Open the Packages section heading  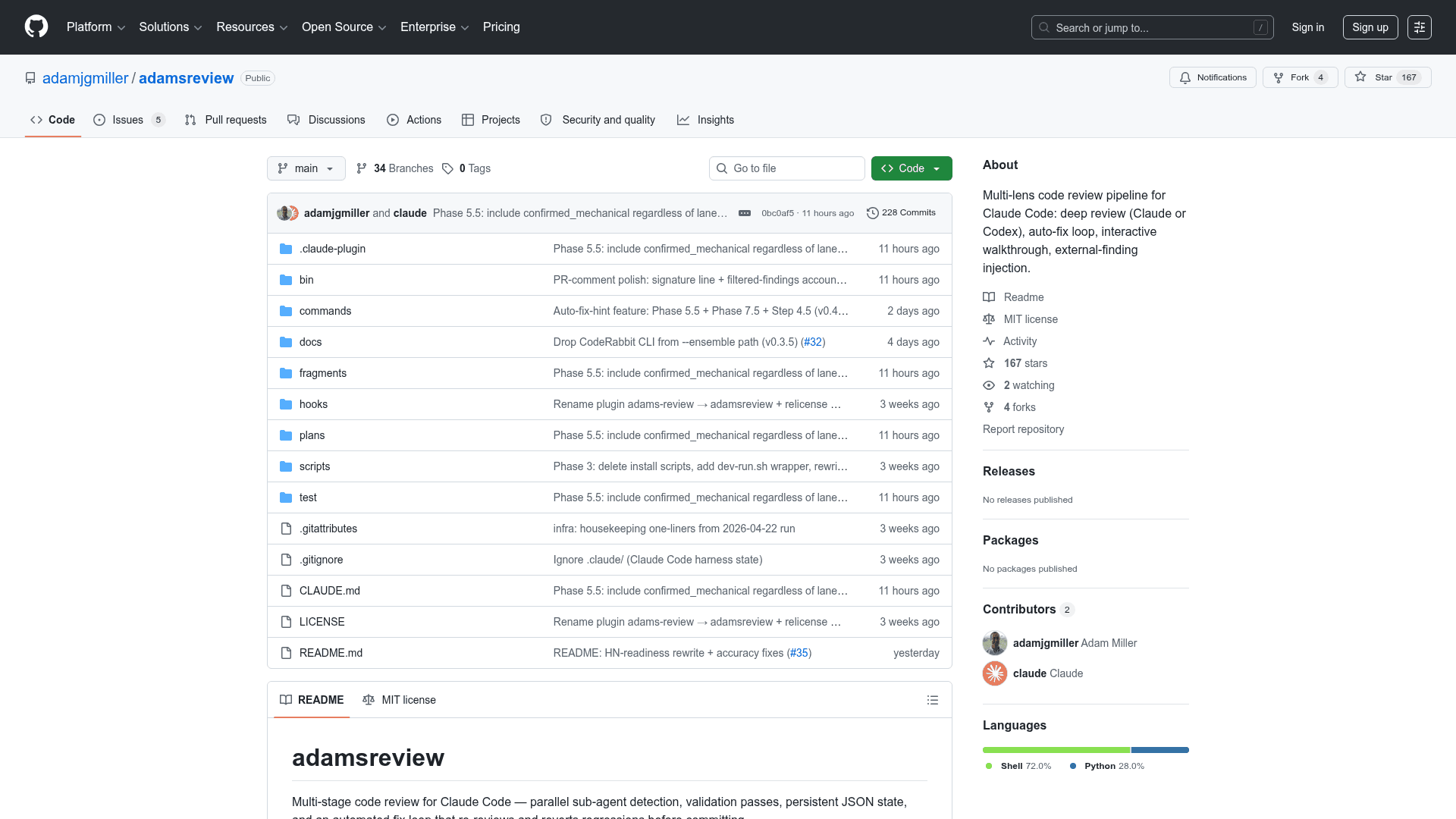pyautogui.click(x=1010, y=540)
